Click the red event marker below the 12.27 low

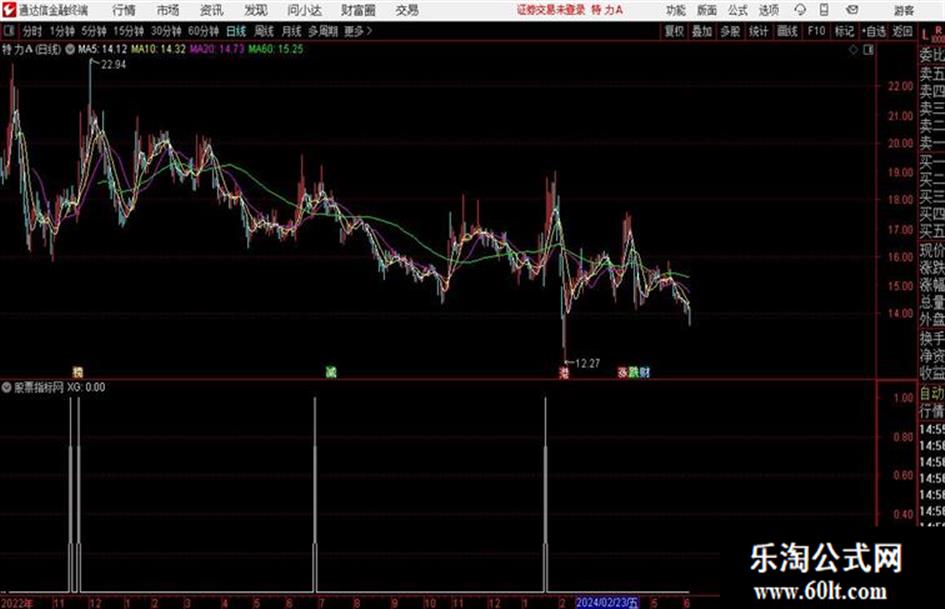[564, 373]
